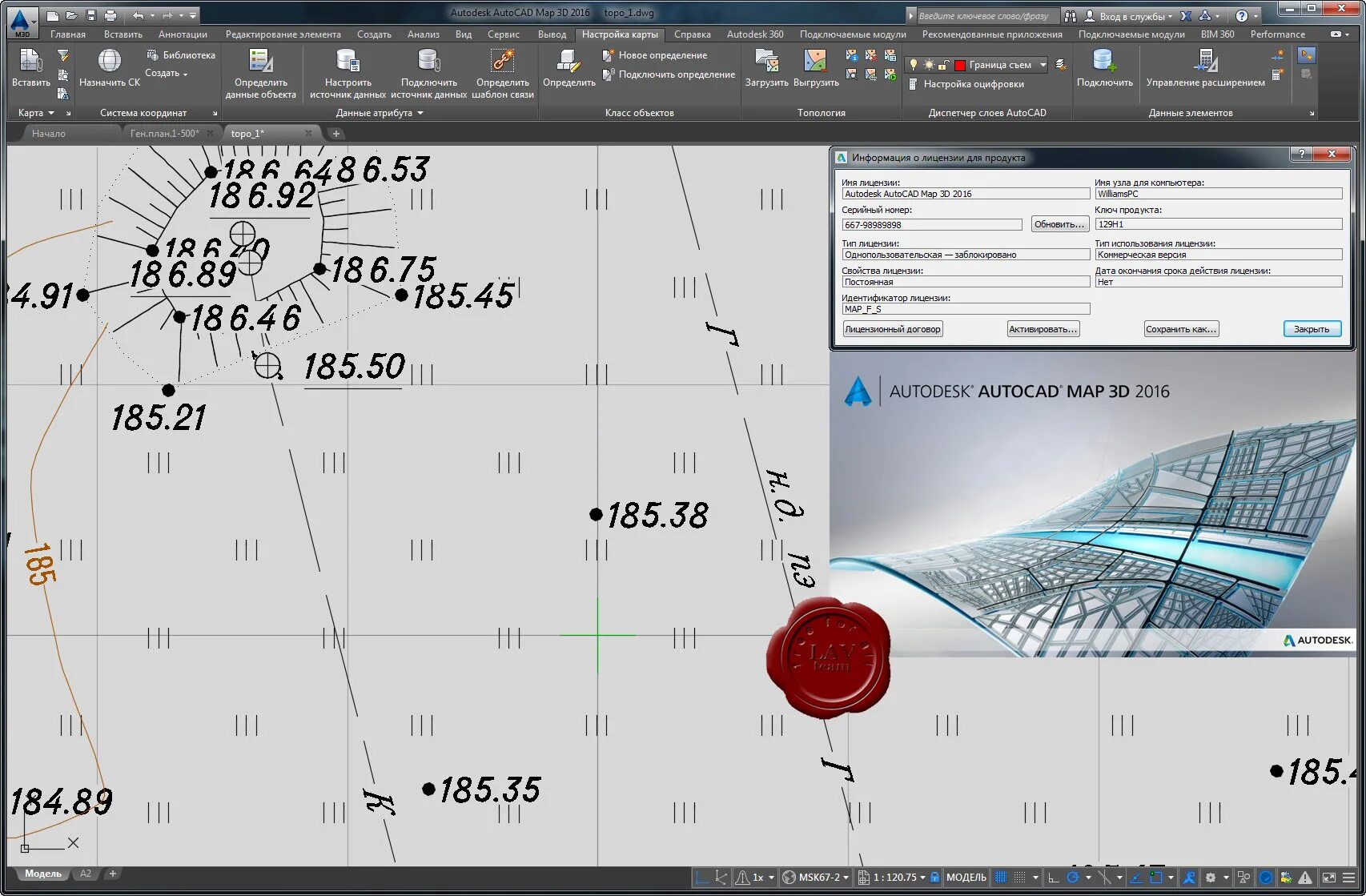Click Подключить определение in object class panel
This screenshot has width=1366, height=896.
(x=669, y=74)
